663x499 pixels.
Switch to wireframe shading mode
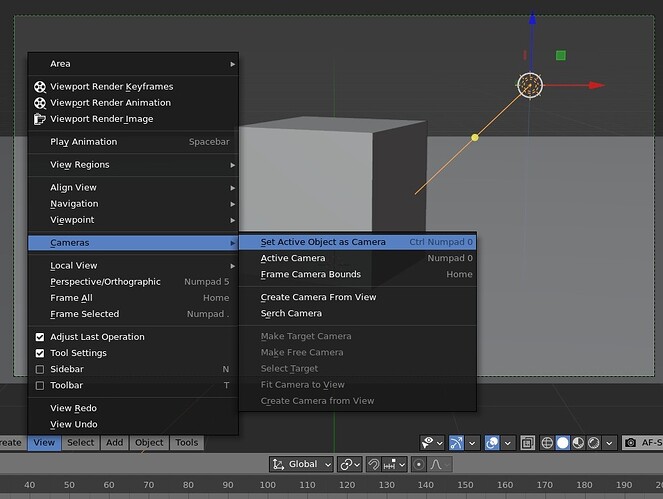pyautogui.click(x=547, y=443)
